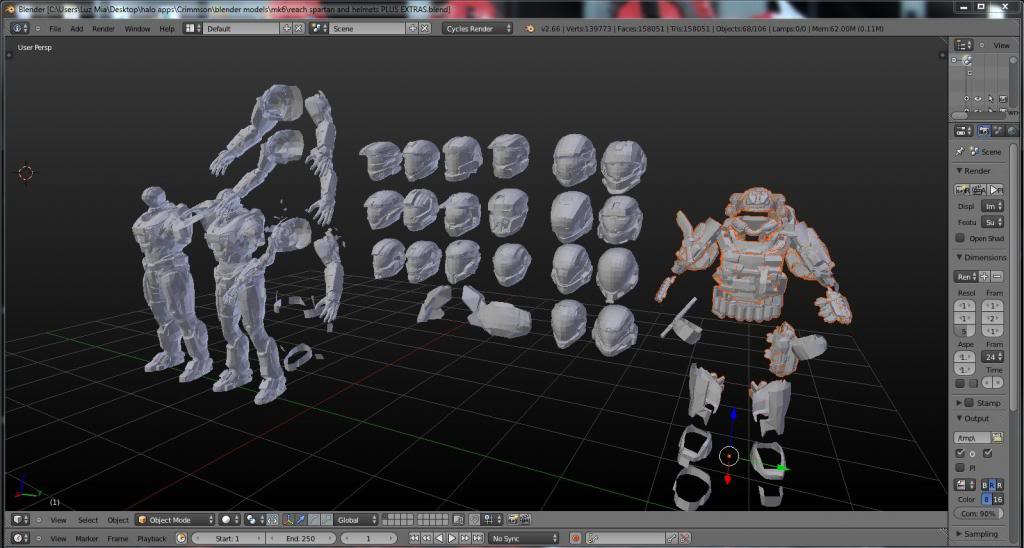The width and height of the screenshot is (1024, 548).
Task: Open the File menu
Action: [x=55, y=29]
